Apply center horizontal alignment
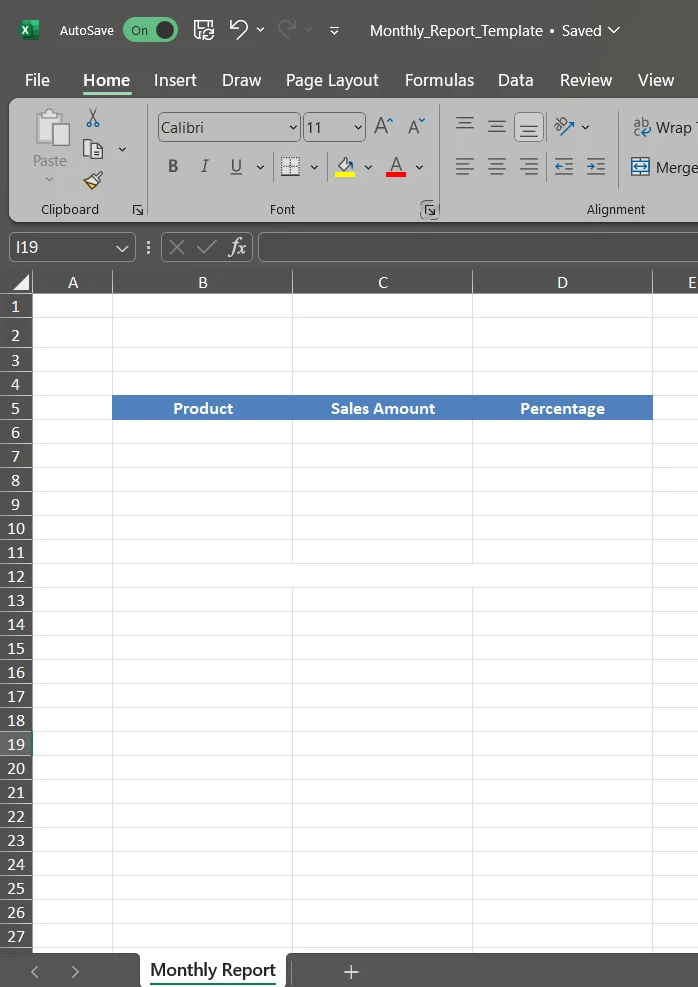This screenshot has width=698, height=987. pos(497,167)
